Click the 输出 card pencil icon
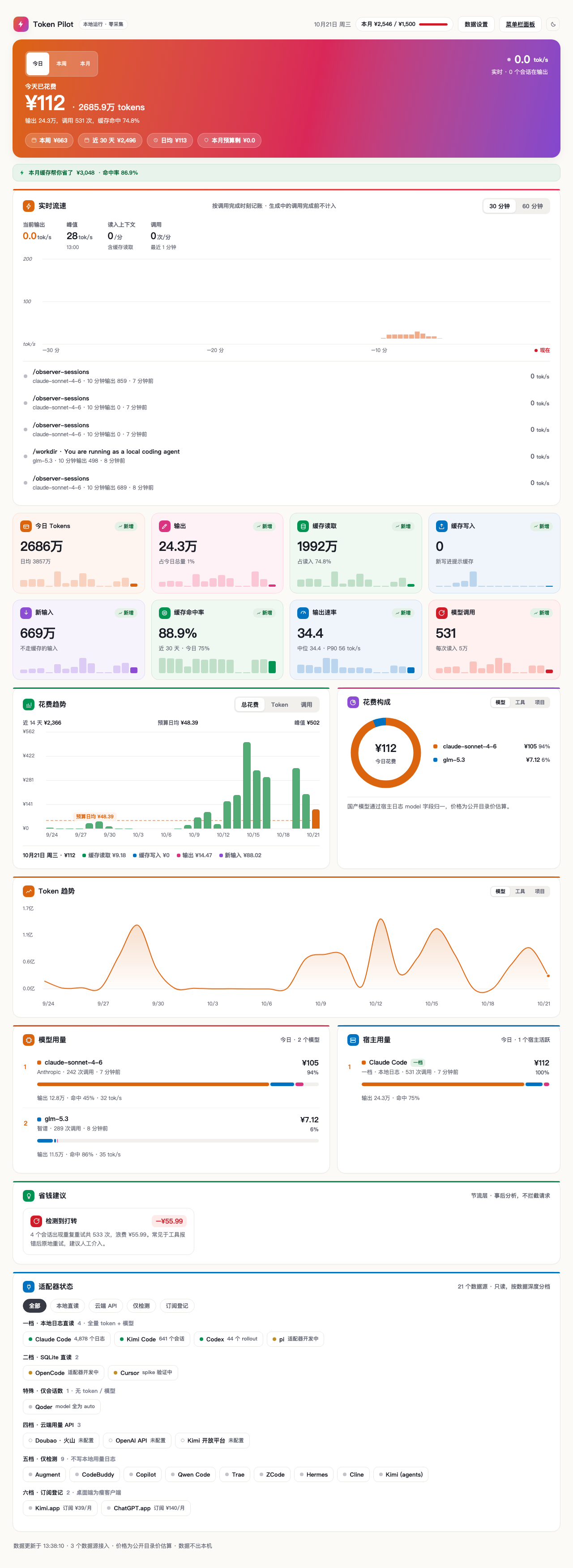This screenshot has height=1568, width=573. coord(164,526)
